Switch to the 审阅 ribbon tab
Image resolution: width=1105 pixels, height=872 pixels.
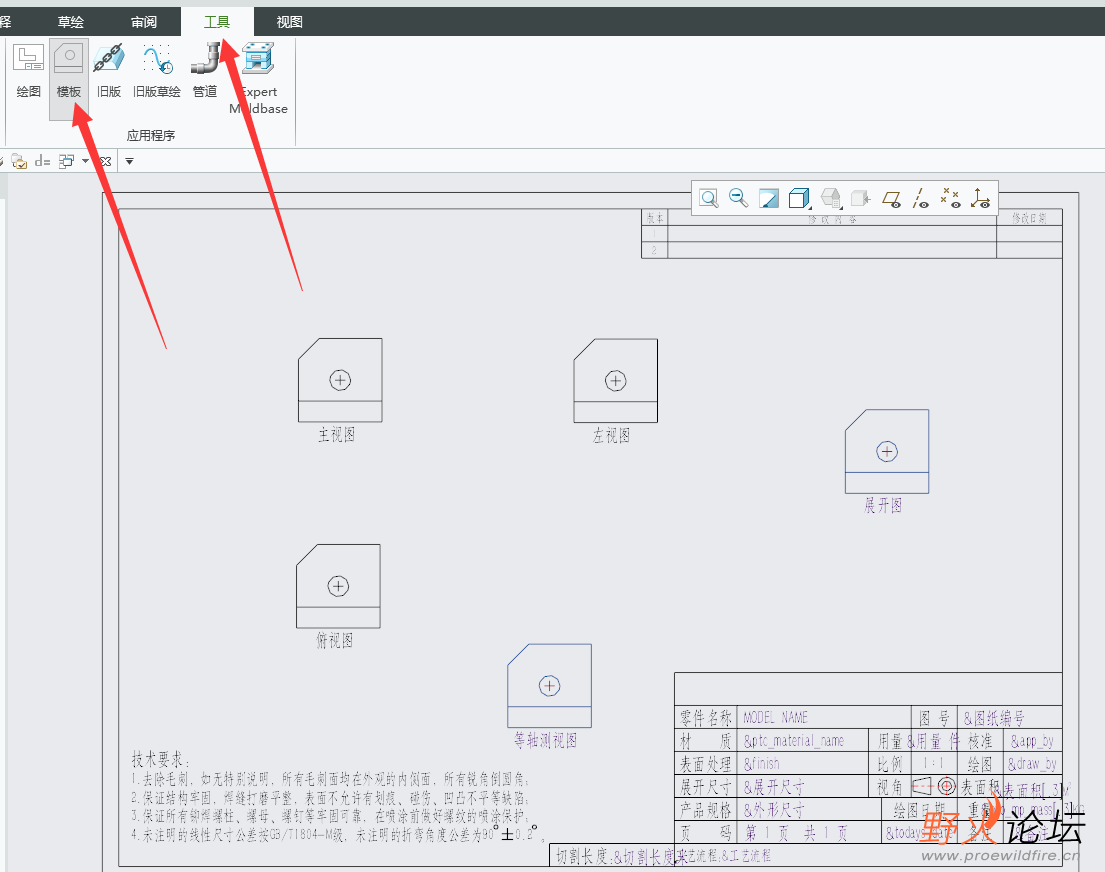(x=144, y=22)
